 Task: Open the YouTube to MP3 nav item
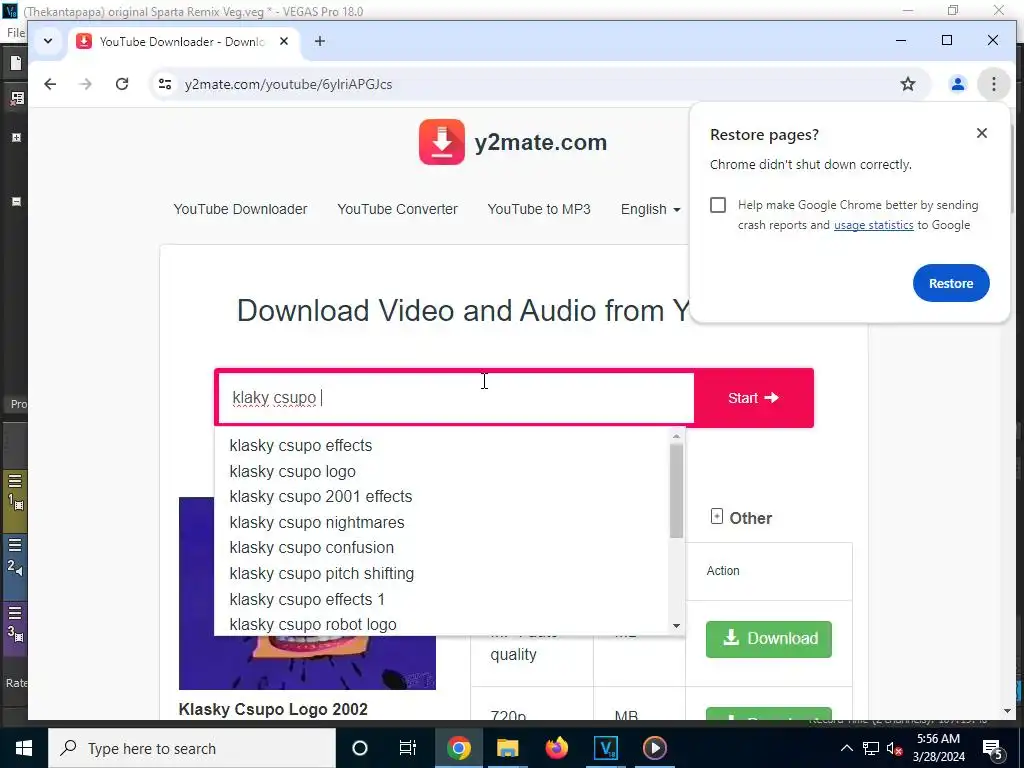click(539, 209)
